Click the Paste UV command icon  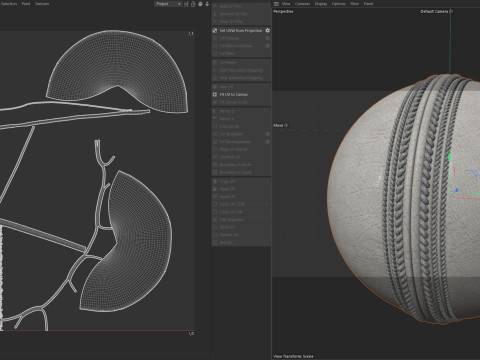pyautogui.click(x=215, y=189)
